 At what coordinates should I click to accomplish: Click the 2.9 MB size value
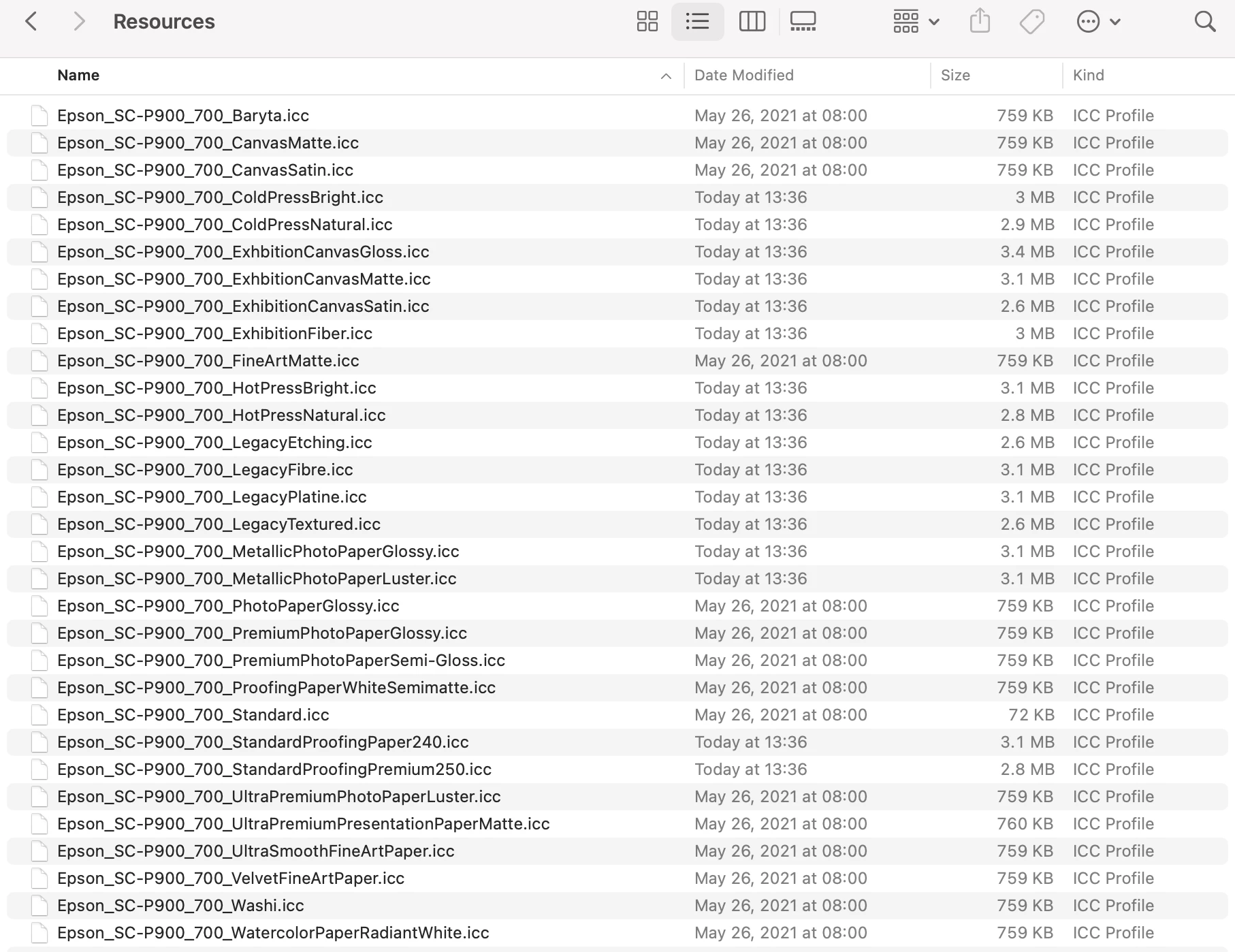[1027, 225]
